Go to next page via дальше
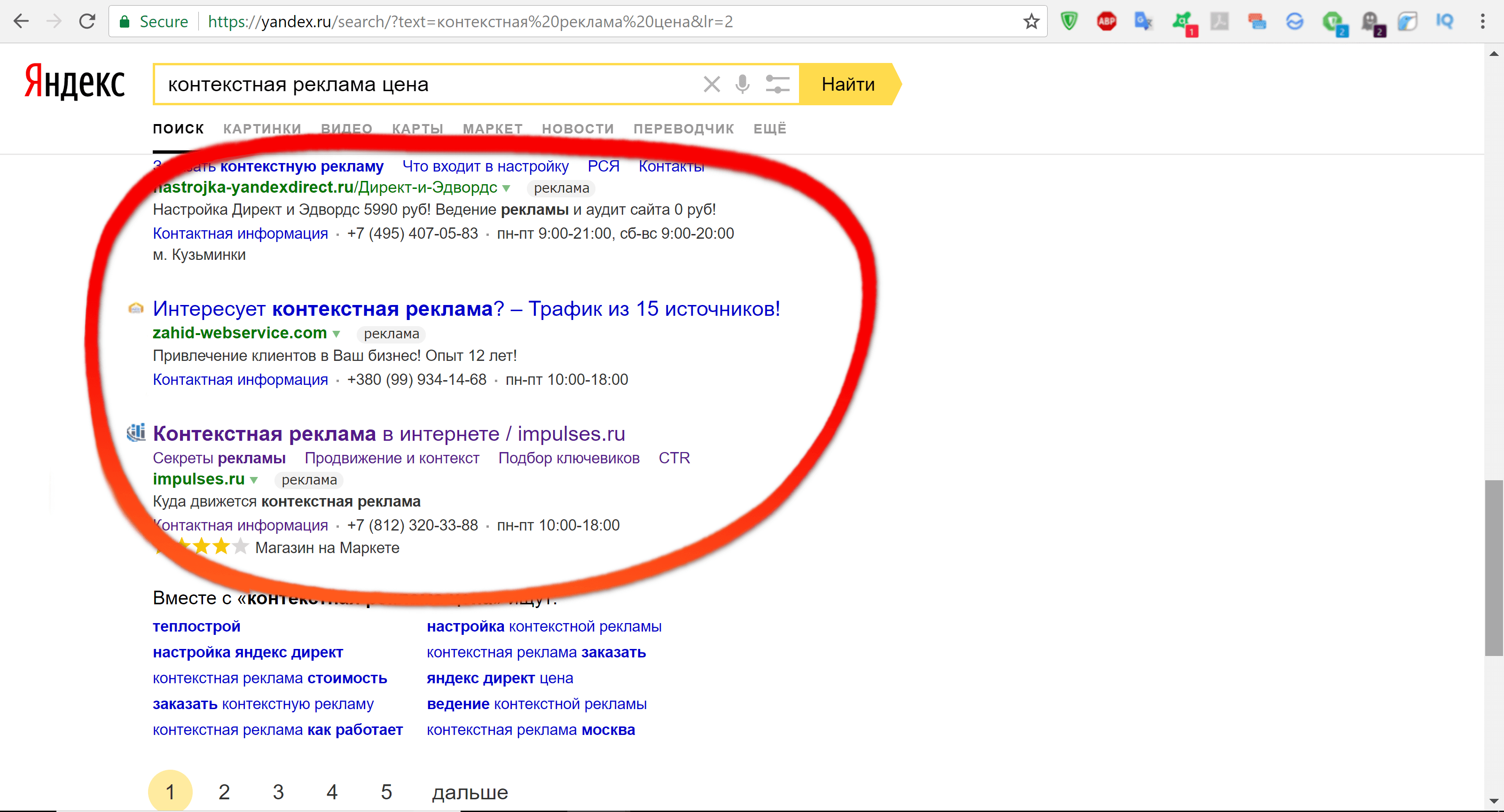1504x812 pixels. click(470, 792)
